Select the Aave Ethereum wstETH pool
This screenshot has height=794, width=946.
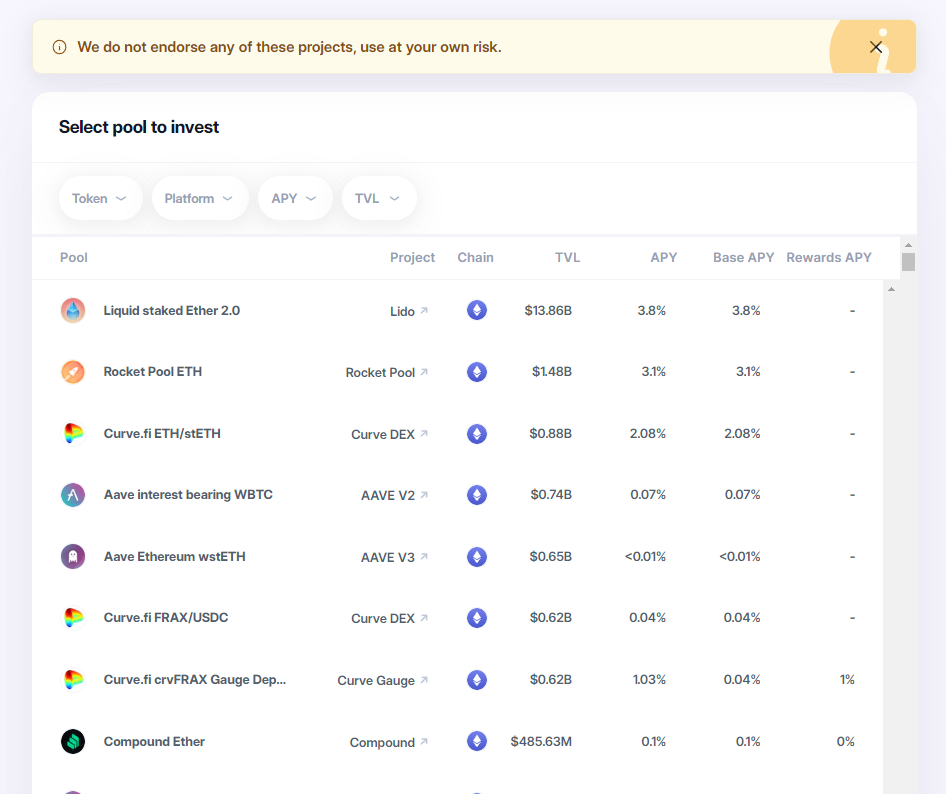174,556
